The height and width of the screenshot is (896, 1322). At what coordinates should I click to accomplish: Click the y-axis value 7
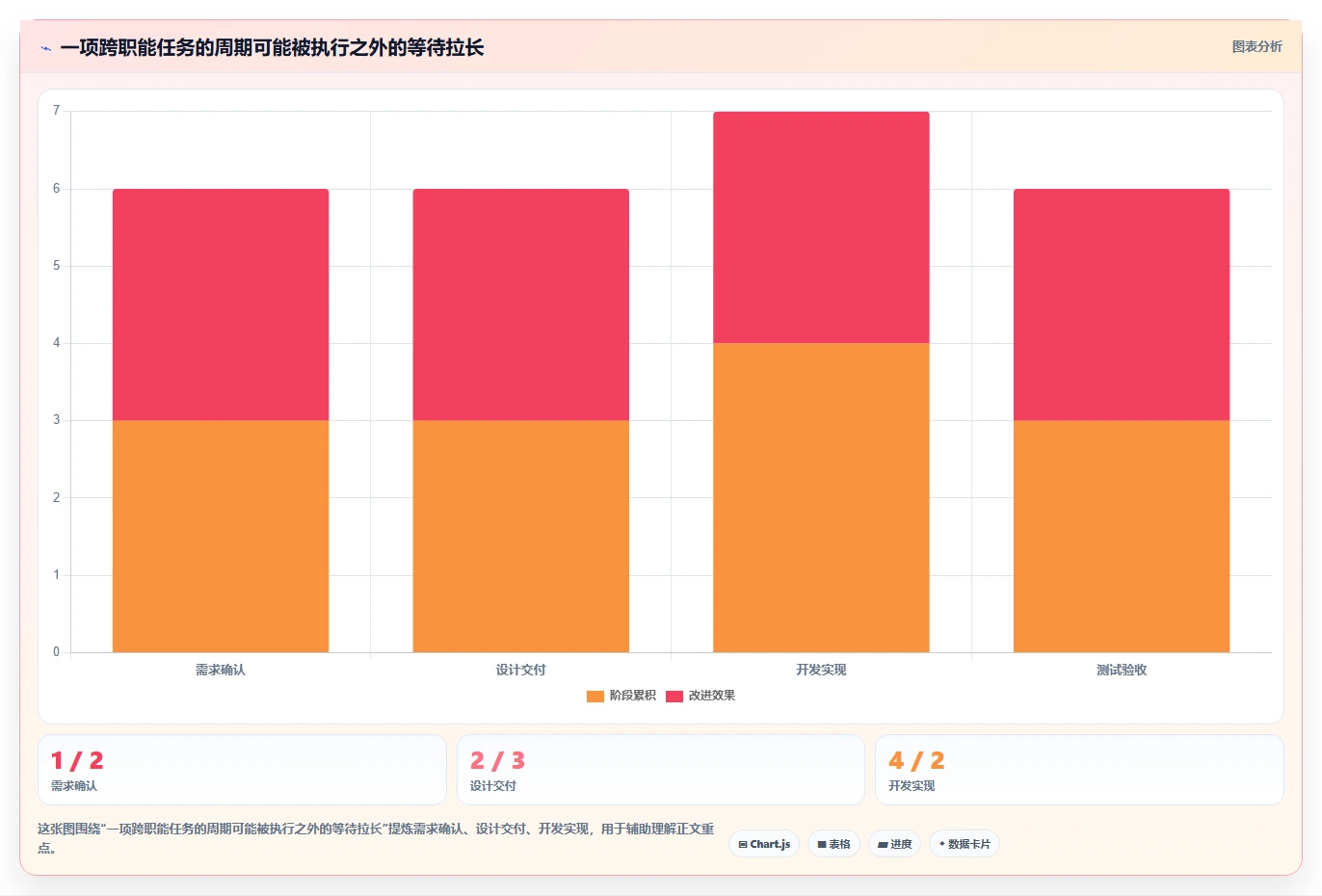pyautogui.click(x=57, y=111)
